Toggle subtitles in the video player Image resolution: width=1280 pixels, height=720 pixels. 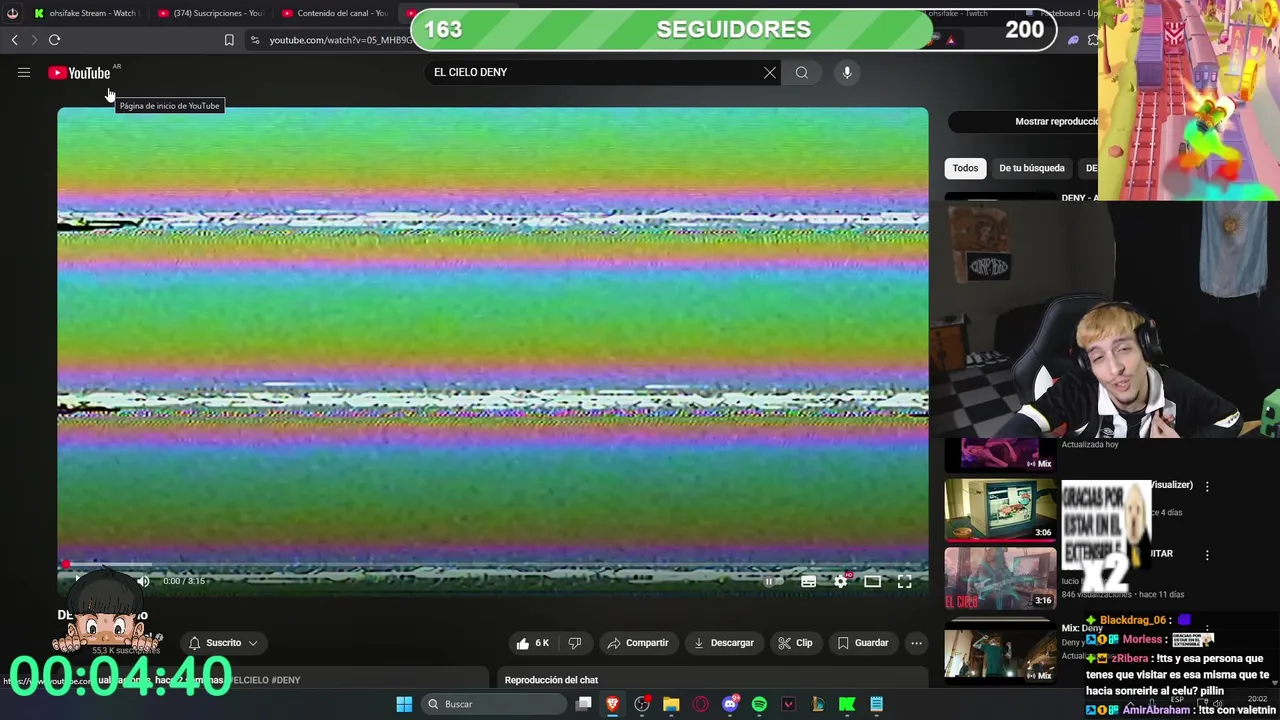click(x=808, y=581)
